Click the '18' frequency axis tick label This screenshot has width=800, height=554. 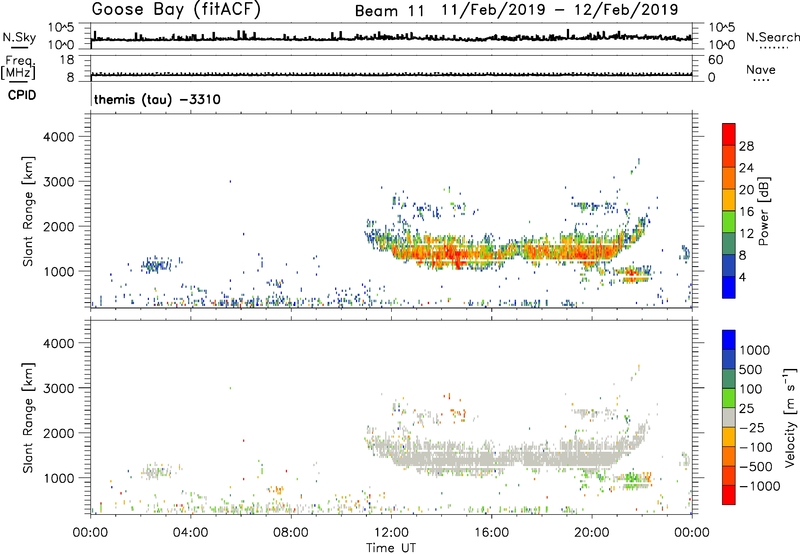pos(66,60)
